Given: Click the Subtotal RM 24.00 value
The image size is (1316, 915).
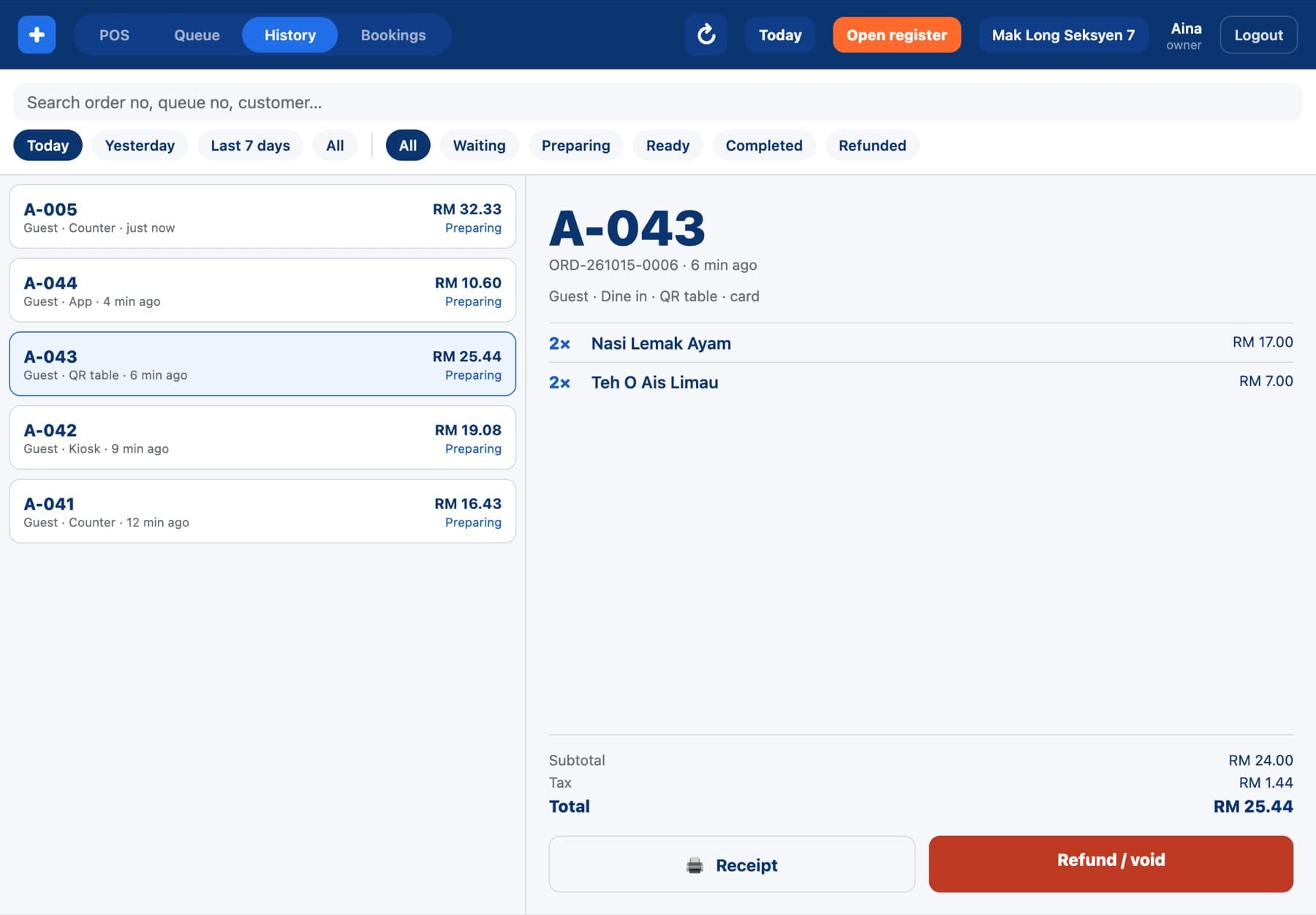Looking at the screenshot, I should (x=1260, y=760).
